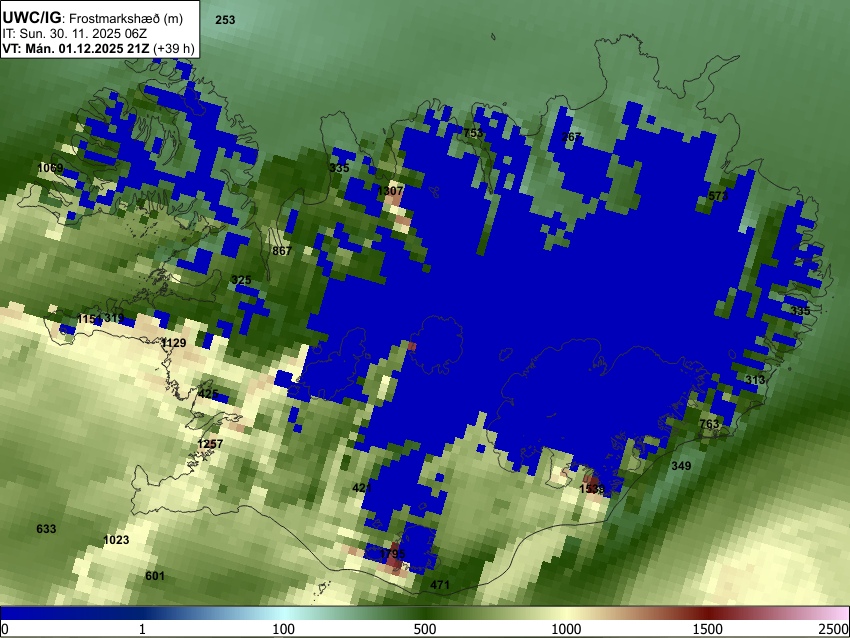This screenshot has height=638, width=850.
Task: Click the map value 1257
Action: (x=210, y=444)
